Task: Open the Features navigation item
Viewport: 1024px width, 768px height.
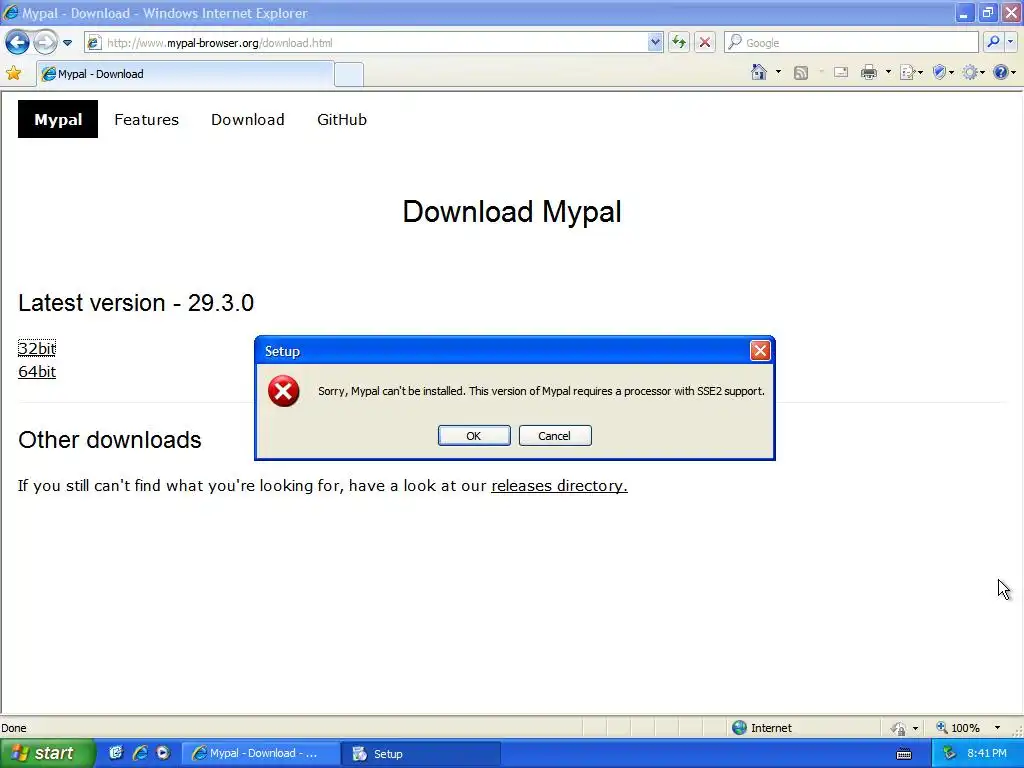Action: (146, 120)
